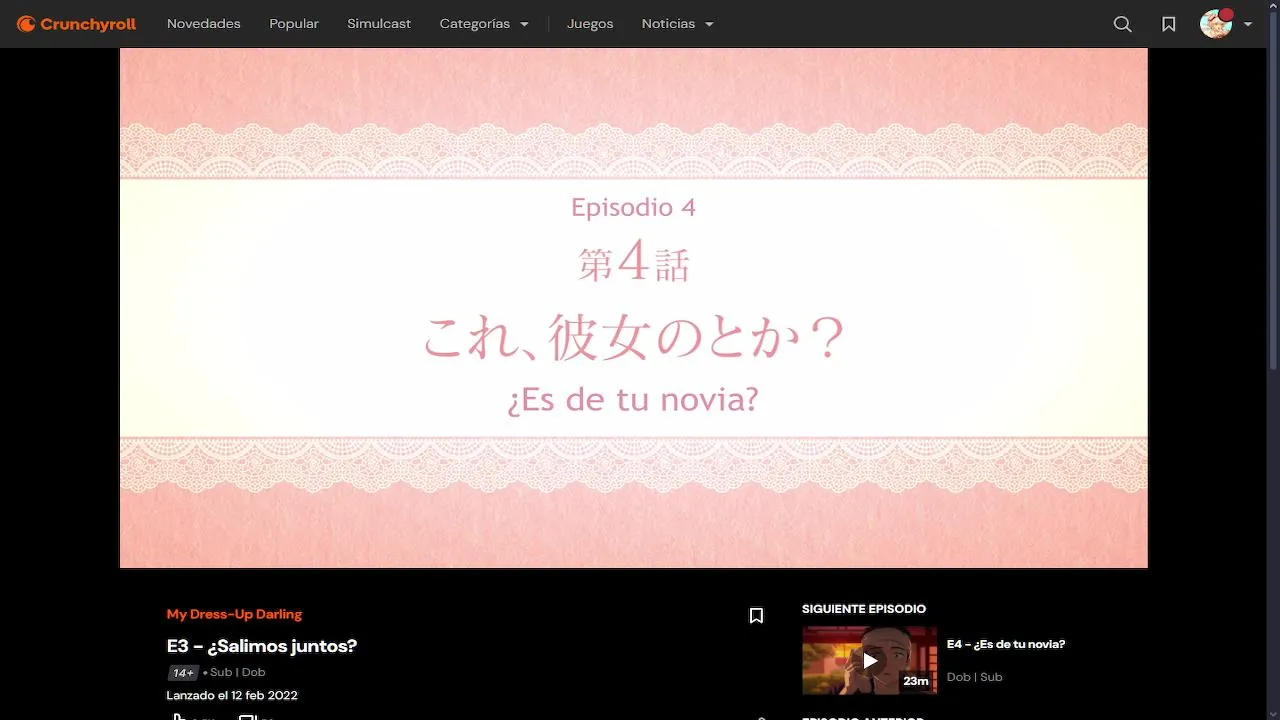Click the E3 – ¿Salimos juntos? title
1280x720 pixels.
[262, 646]
